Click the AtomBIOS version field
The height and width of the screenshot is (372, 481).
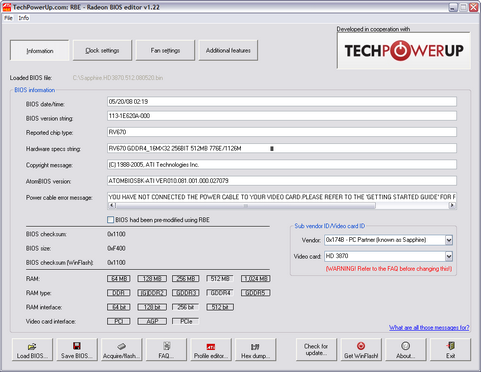coord(282,181)
